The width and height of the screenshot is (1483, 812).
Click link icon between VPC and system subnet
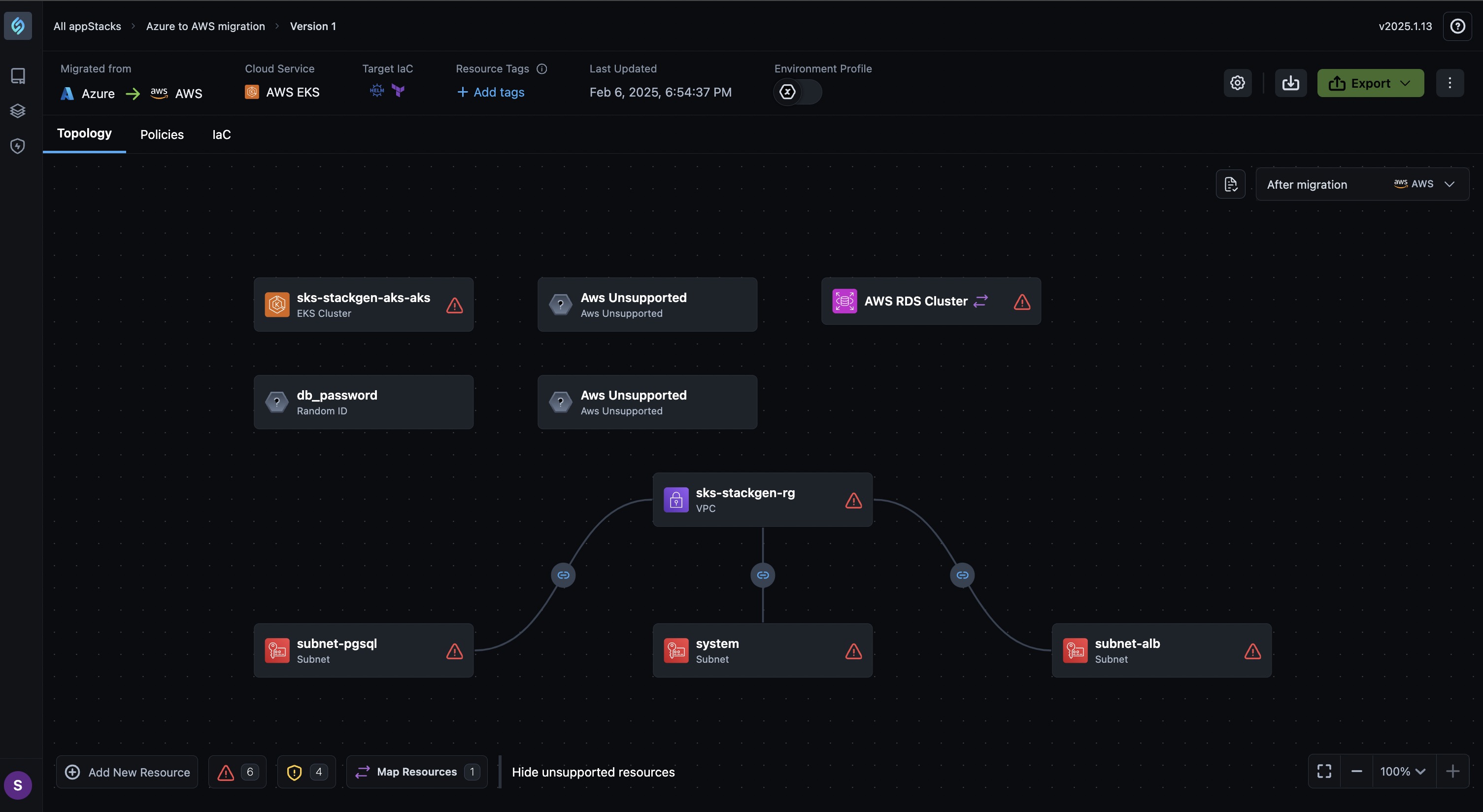coord(763,575)
